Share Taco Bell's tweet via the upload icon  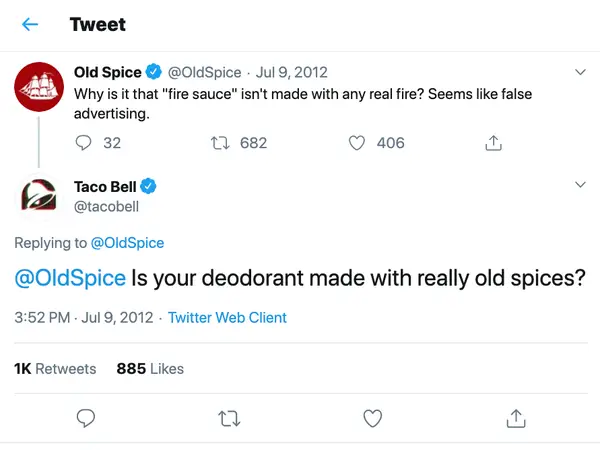[516, 418]
